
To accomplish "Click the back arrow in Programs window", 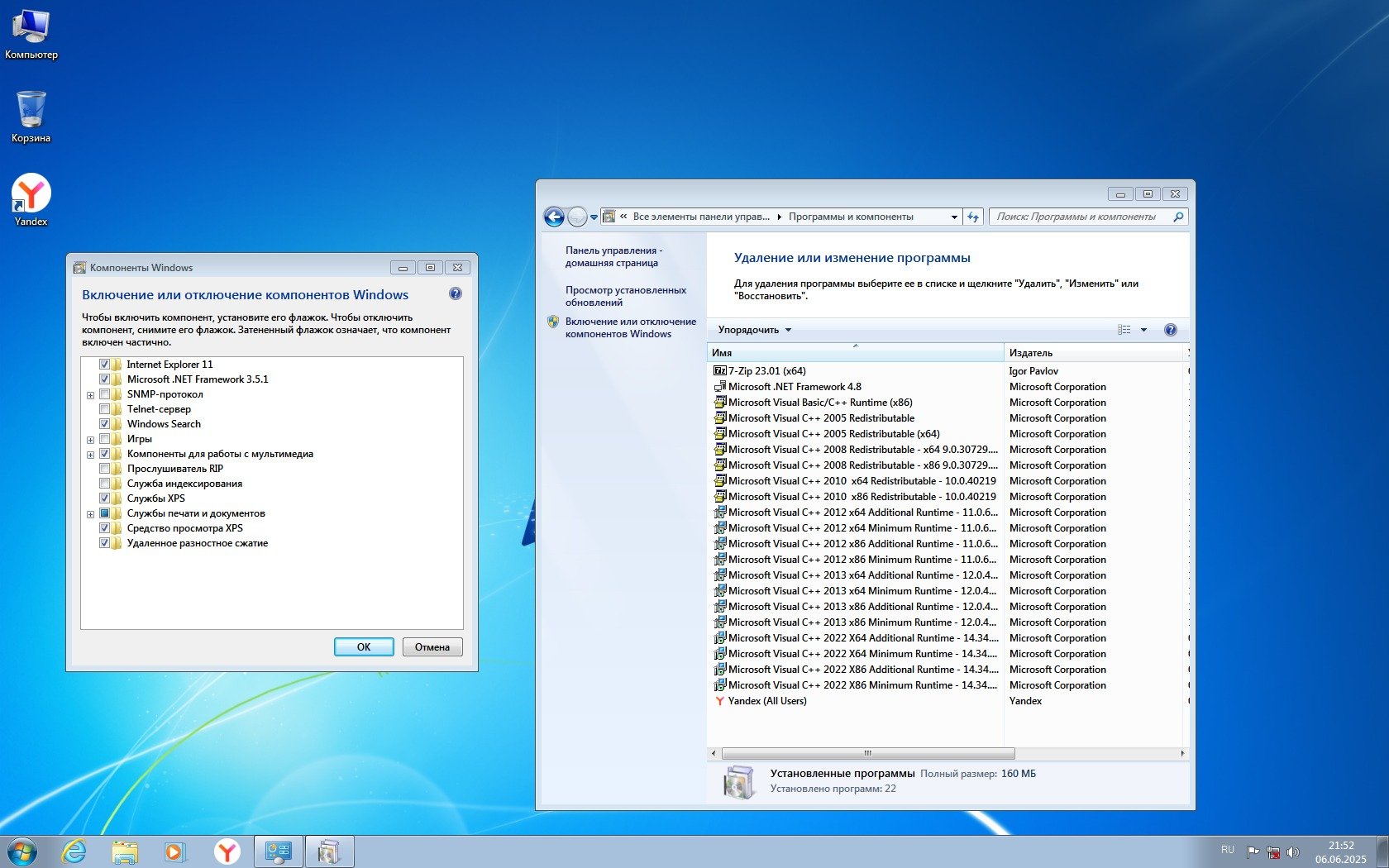I will [x=554, y=217].
